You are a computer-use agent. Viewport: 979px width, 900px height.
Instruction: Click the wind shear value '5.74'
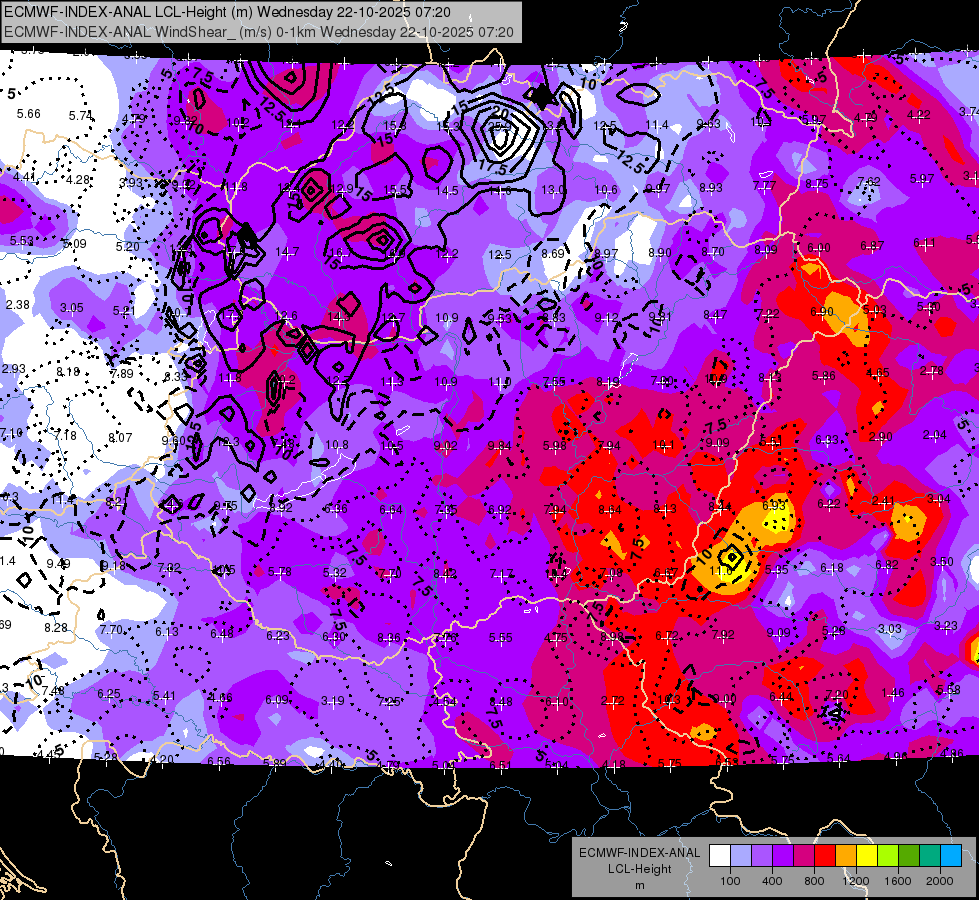(81, 116)
